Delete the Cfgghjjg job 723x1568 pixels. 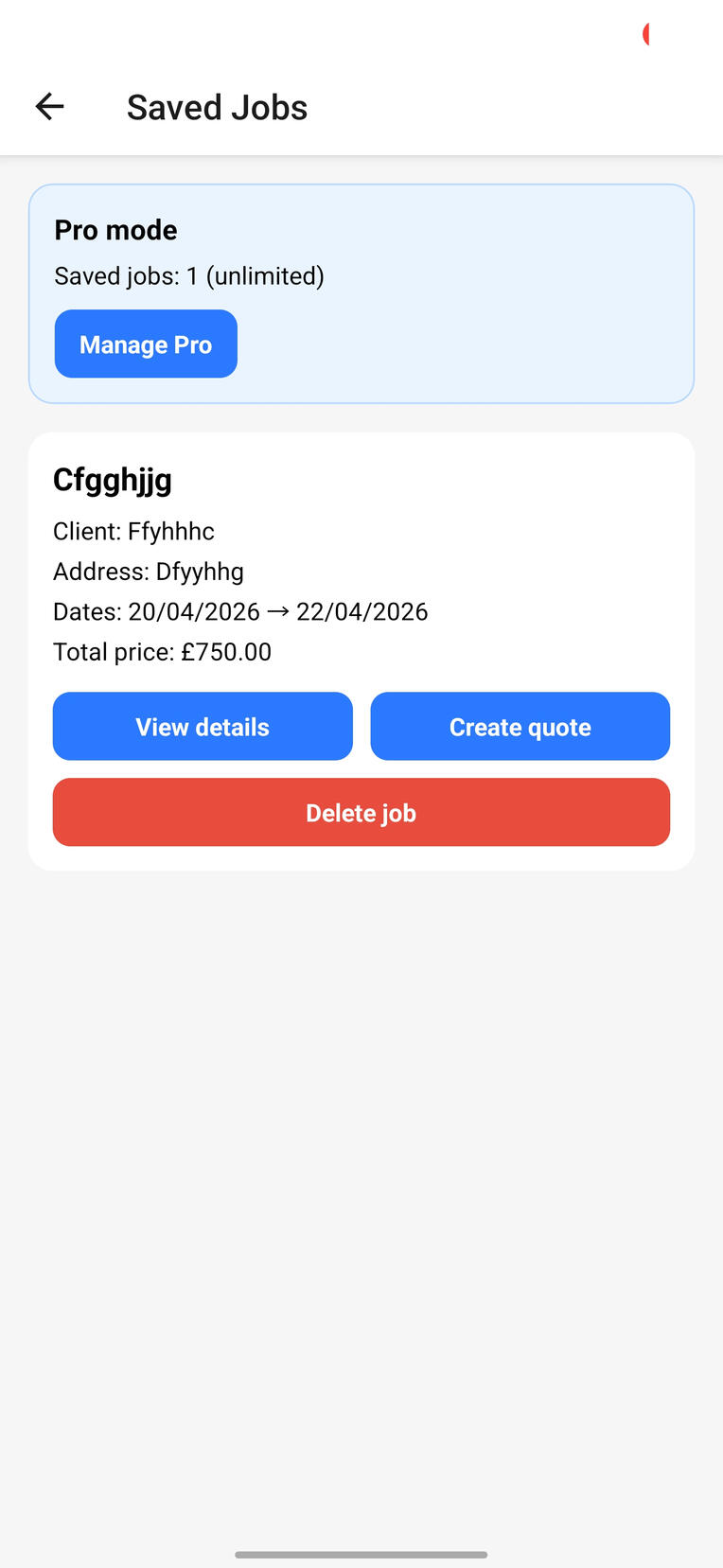[361, 813]
